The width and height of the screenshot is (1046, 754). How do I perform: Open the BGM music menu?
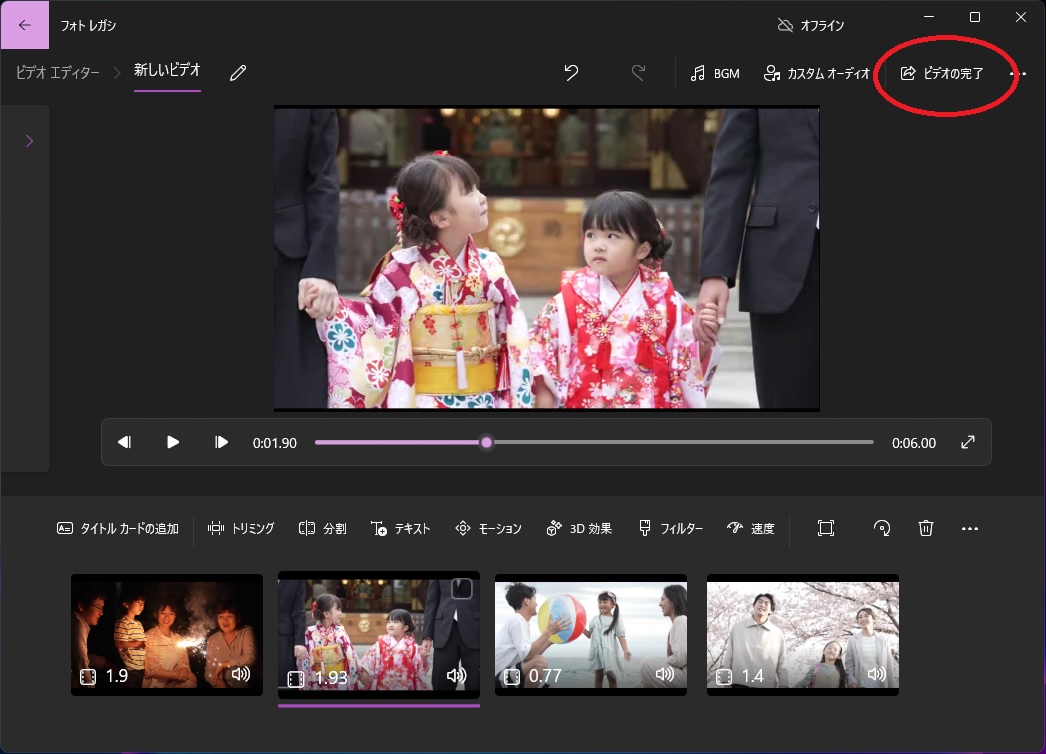click(715, 73)
